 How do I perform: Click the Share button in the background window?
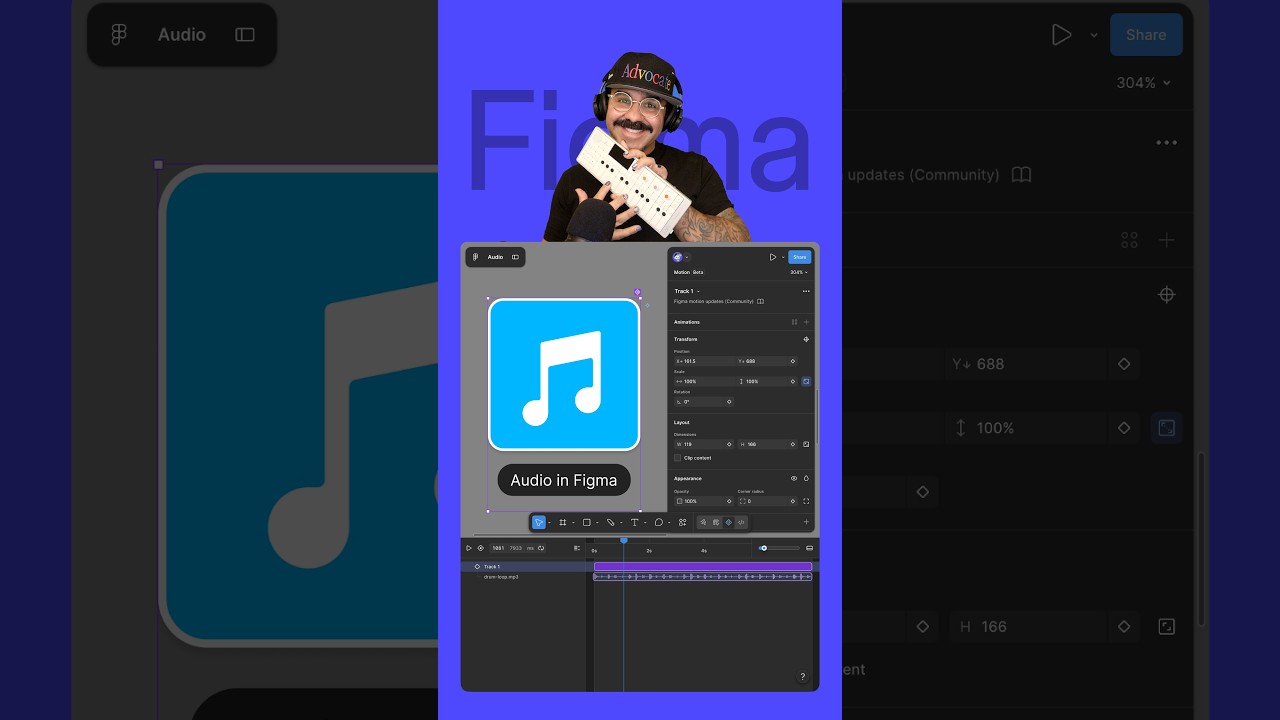[1146, 35]
